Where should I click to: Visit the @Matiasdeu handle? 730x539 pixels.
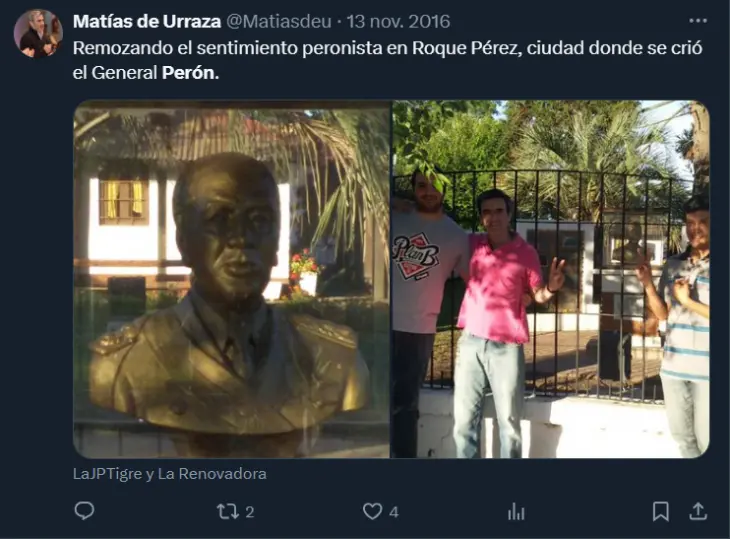[278, 21]
